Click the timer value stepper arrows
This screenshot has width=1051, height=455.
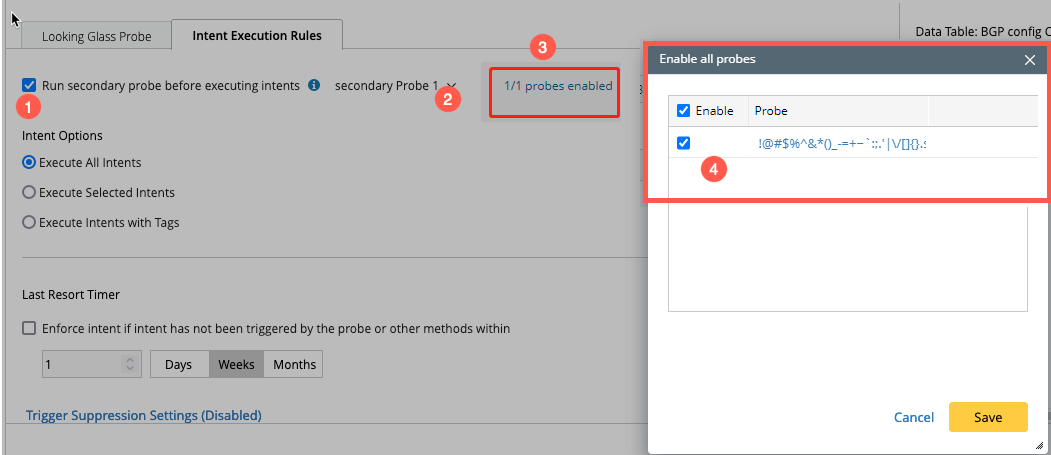[x=127, y=364]
